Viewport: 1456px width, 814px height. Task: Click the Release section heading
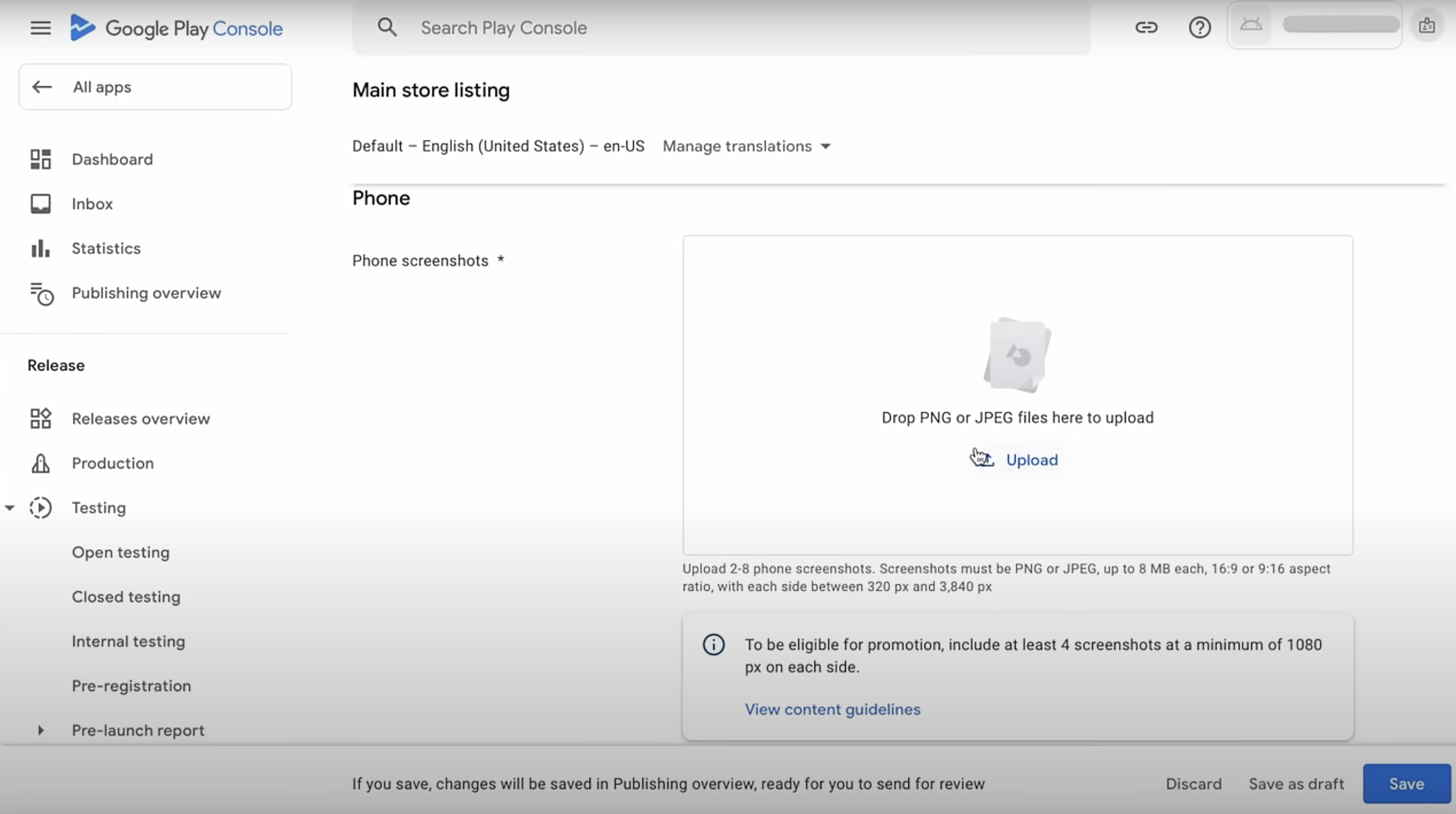tap(56, 366)
